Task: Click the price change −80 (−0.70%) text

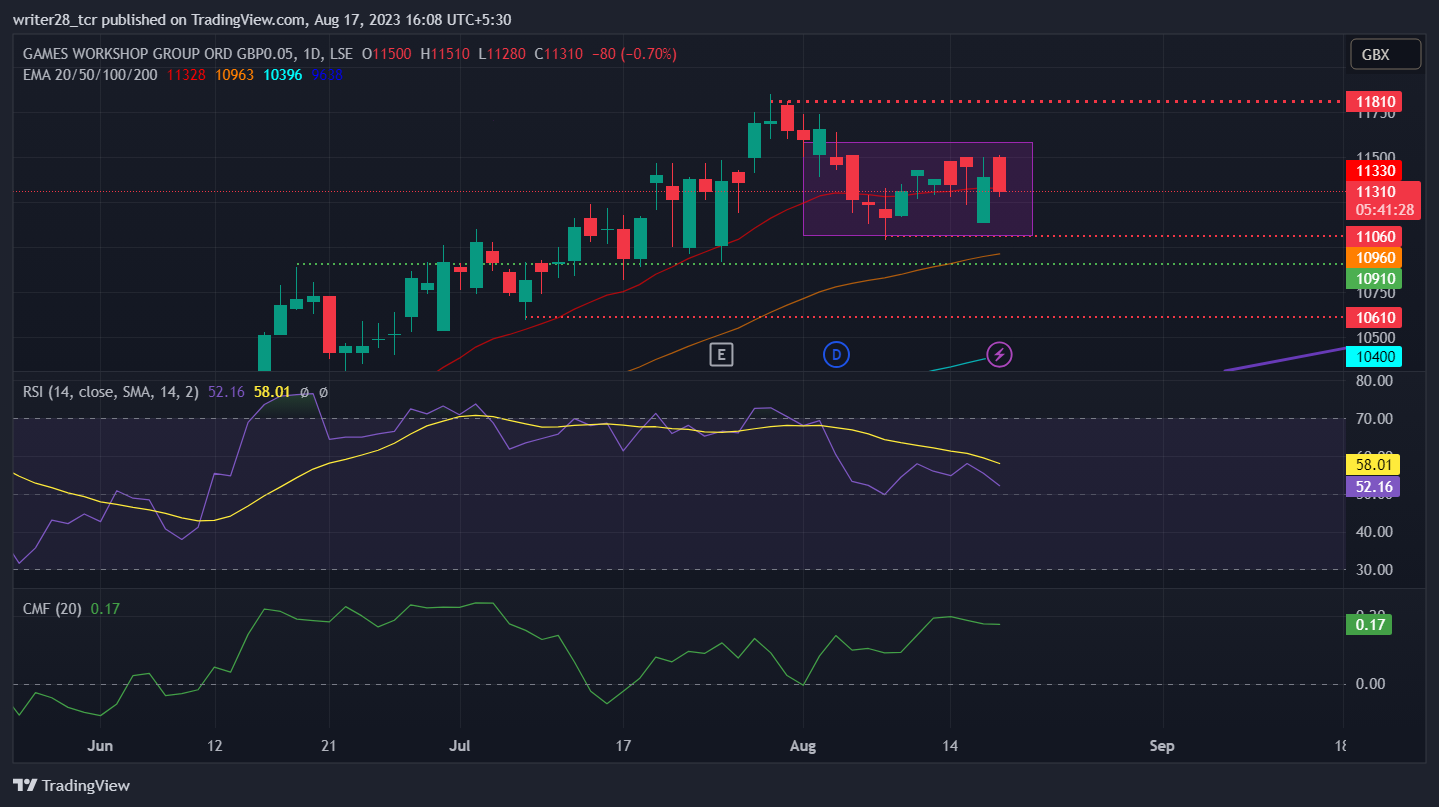Action: pyautogui.click(x=634, y=54)
